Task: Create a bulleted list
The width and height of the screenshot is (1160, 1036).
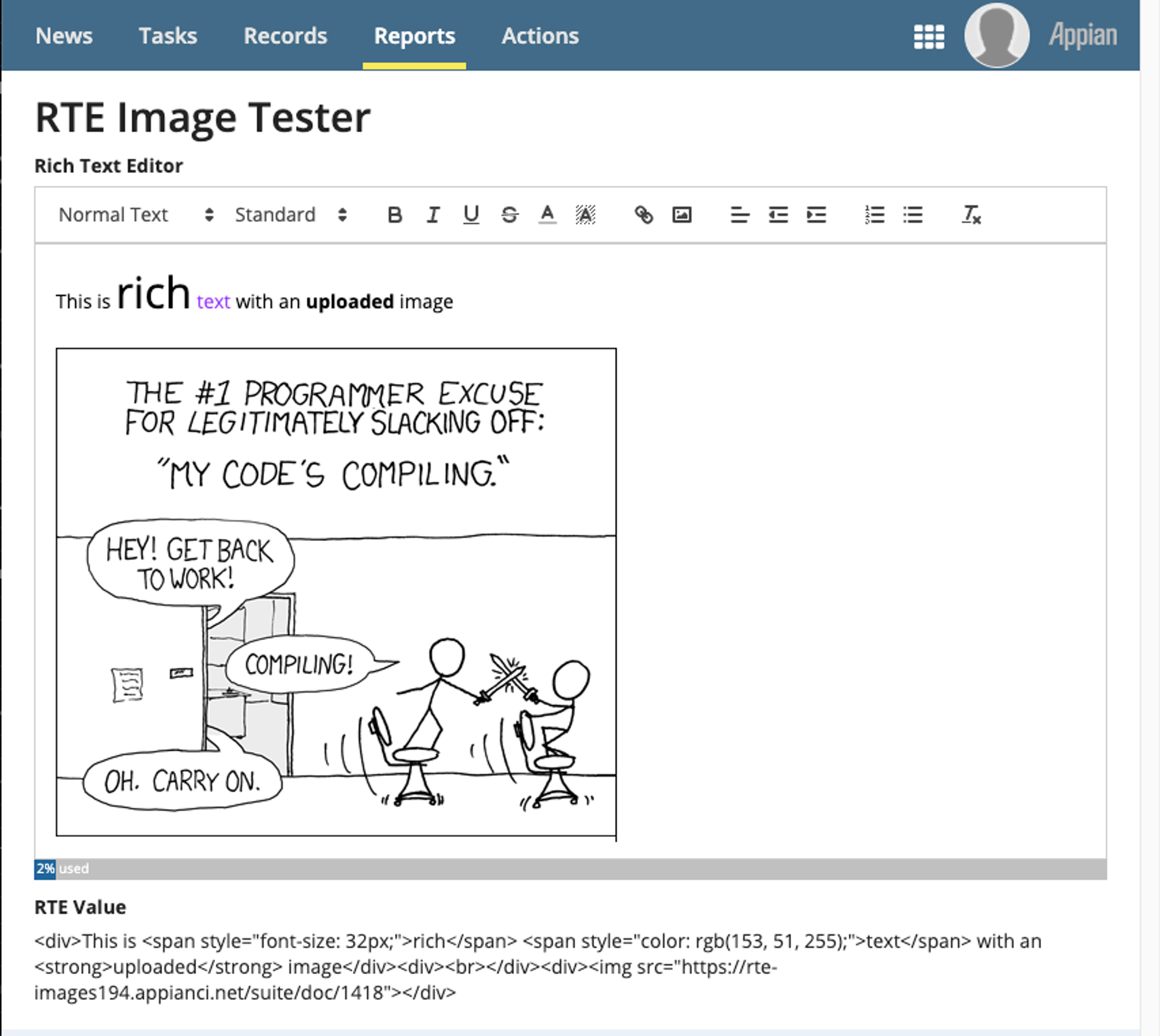Action: (x=912, y=215)
